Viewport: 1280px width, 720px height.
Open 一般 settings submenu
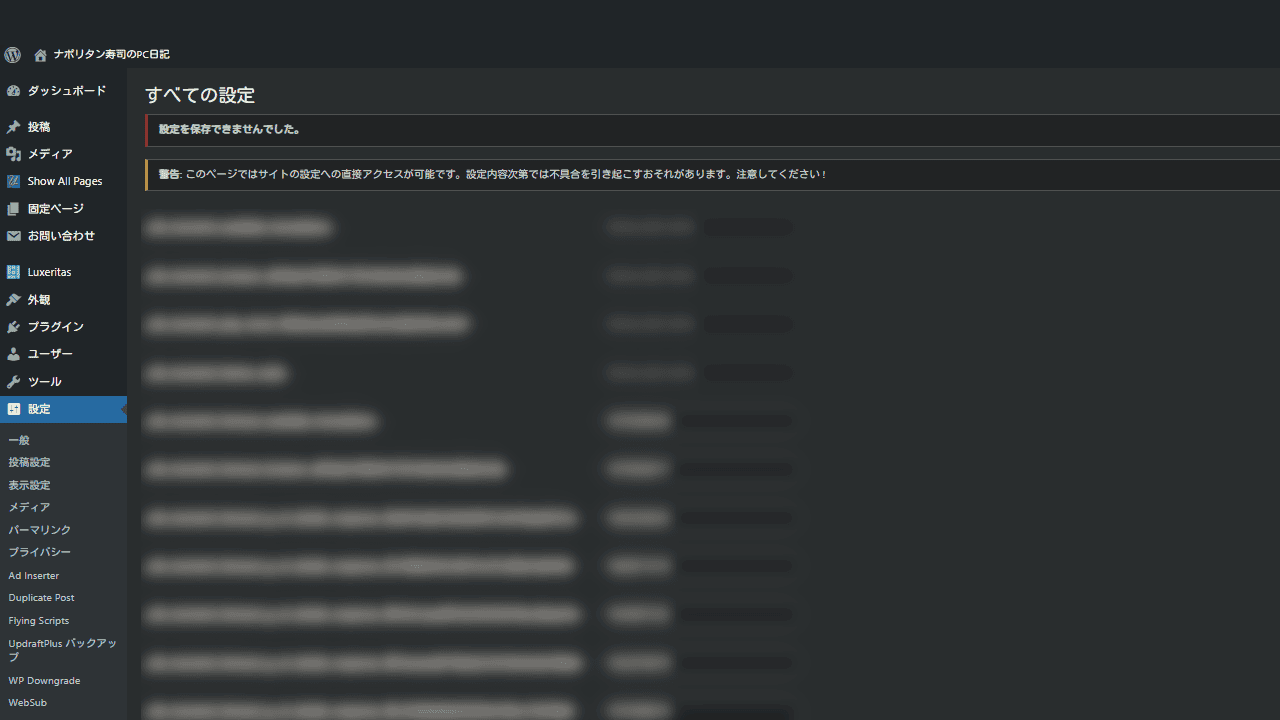(x=19, y=440)
